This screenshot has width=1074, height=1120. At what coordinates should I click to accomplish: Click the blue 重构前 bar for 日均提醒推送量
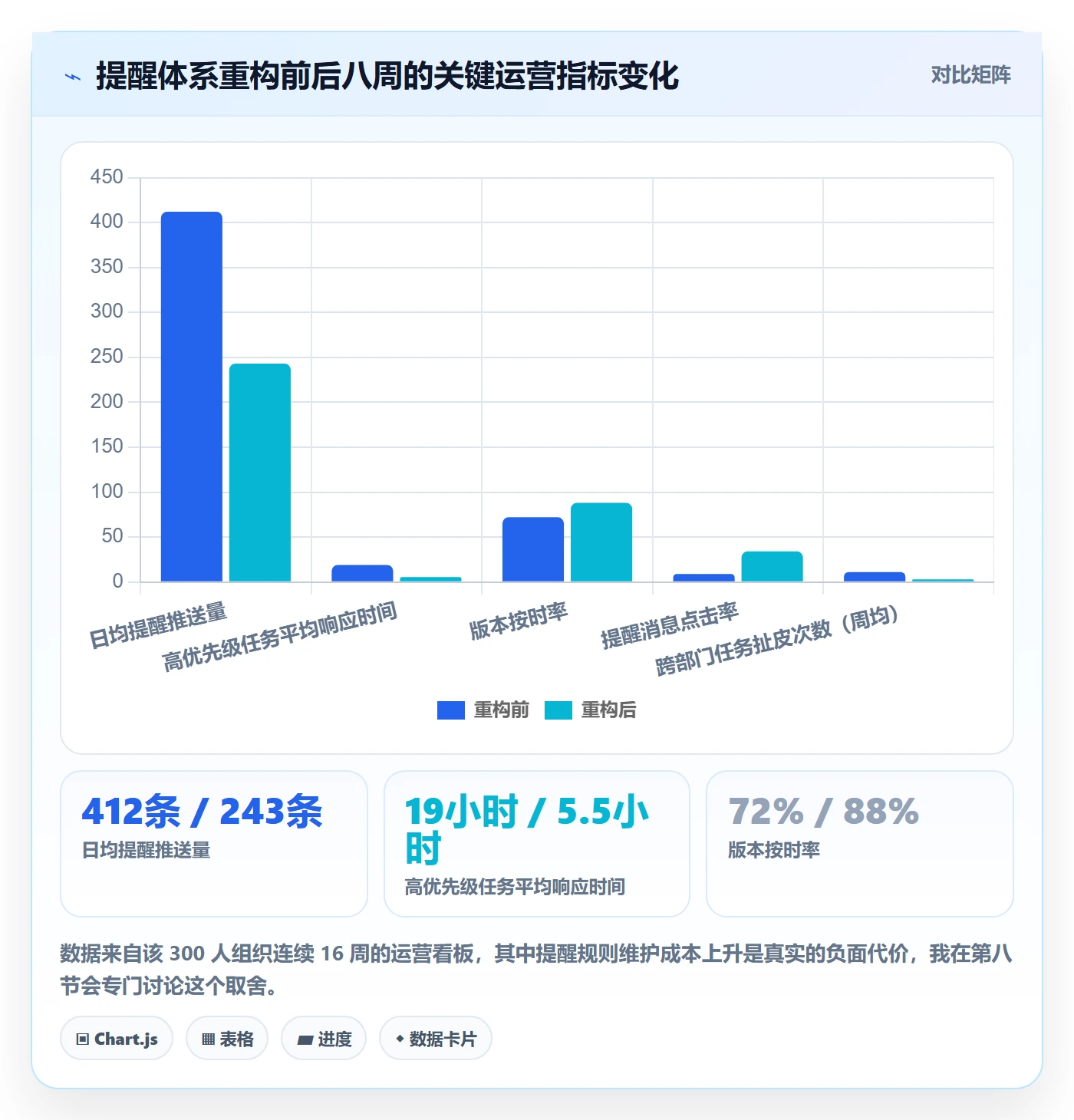tap(192, 397)
